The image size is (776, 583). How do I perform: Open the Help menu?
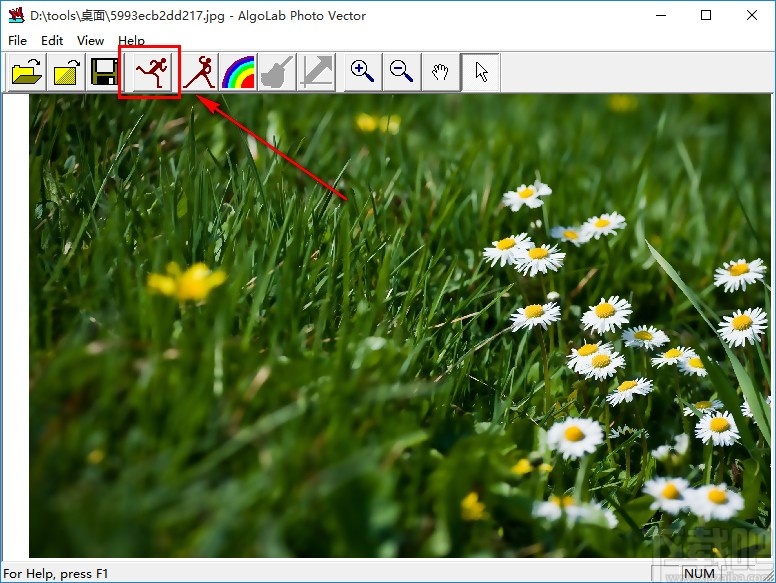[131, 41]
